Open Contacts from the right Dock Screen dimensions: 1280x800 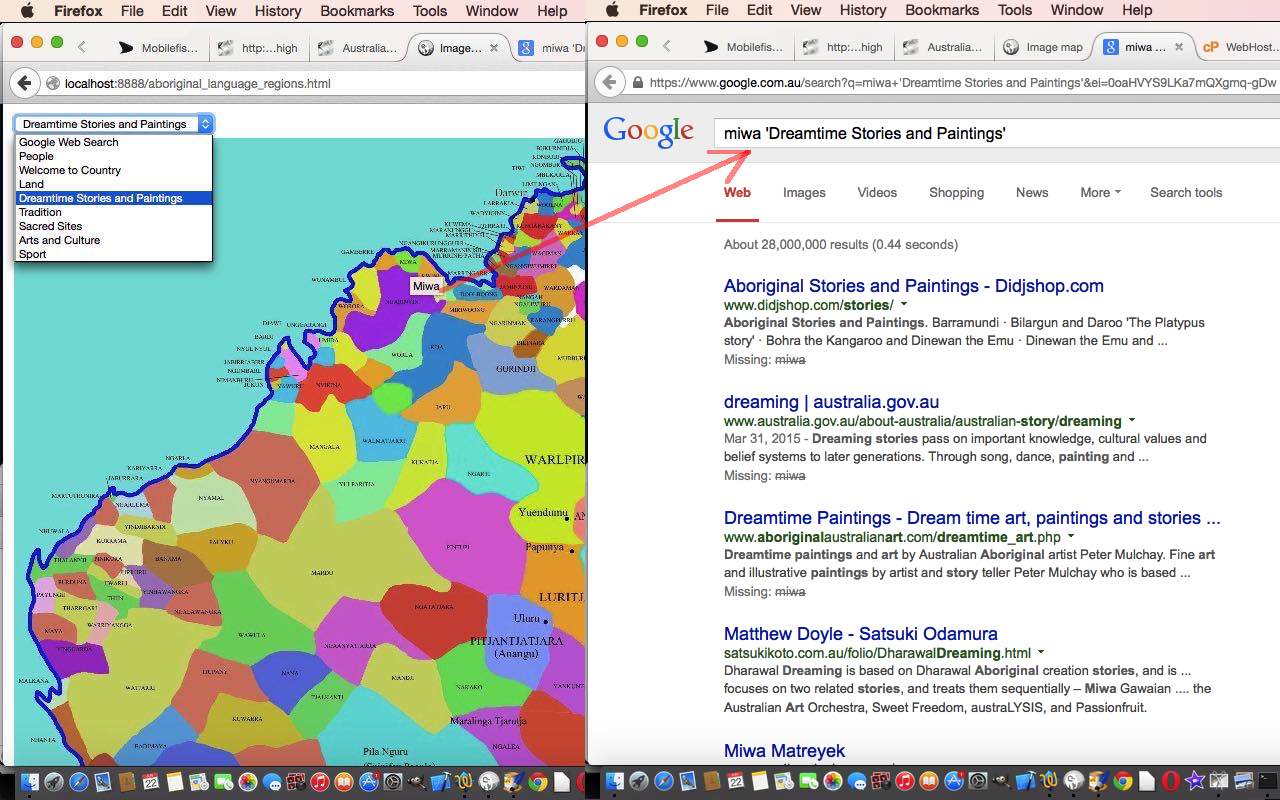point(712,781)
